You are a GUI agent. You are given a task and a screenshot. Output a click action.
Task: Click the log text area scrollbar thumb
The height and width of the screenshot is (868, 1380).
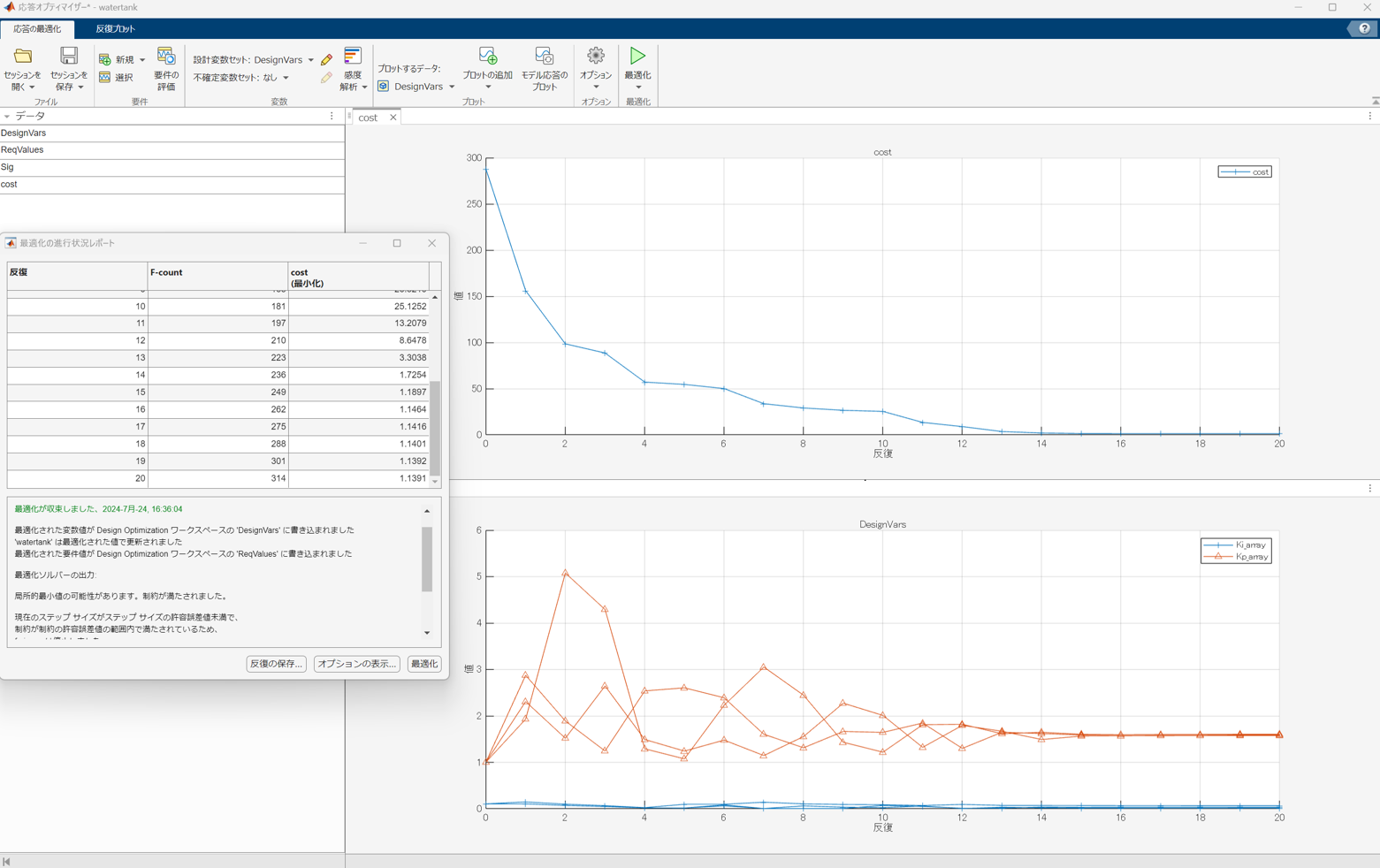point(427,559)
